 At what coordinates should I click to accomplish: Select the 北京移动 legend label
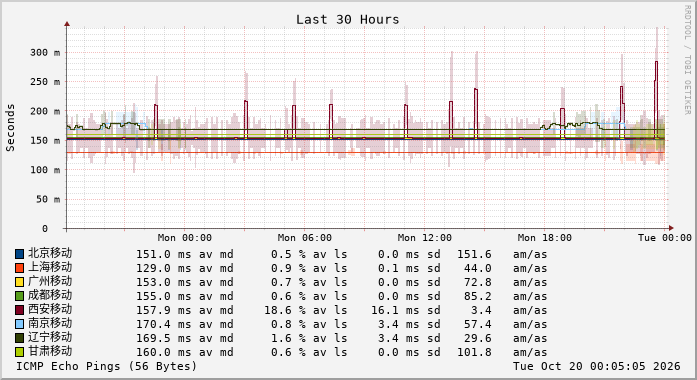(x=50, y=253)
